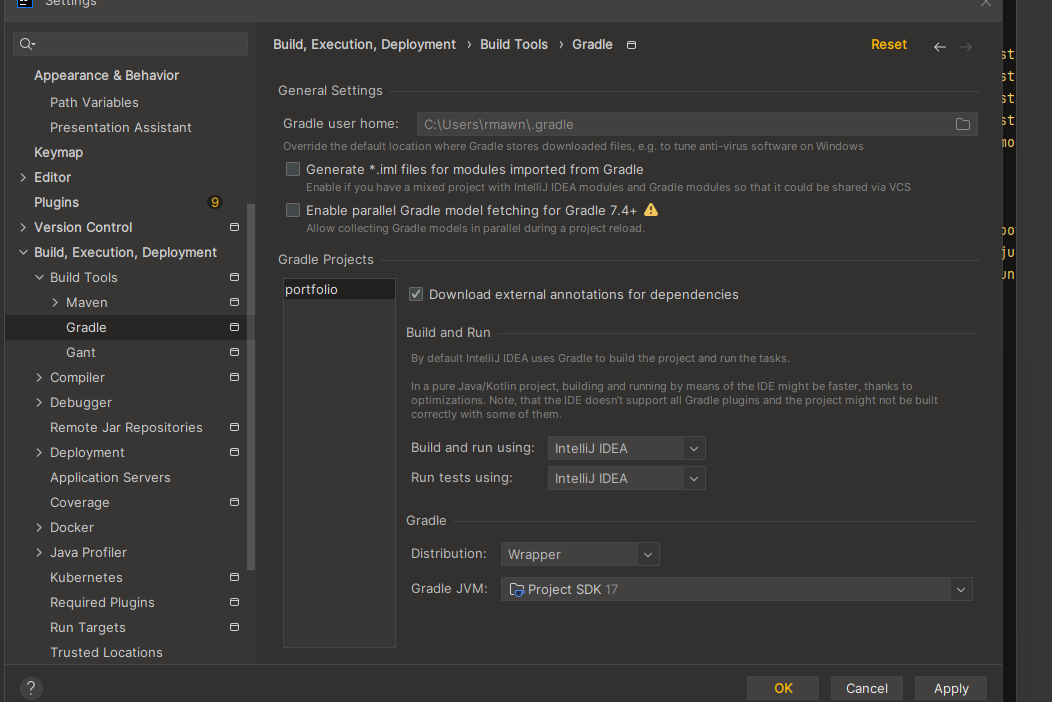Open the Build and run using dropdown
This screenshot has width=1052, height=702.
tap(626, 448)
